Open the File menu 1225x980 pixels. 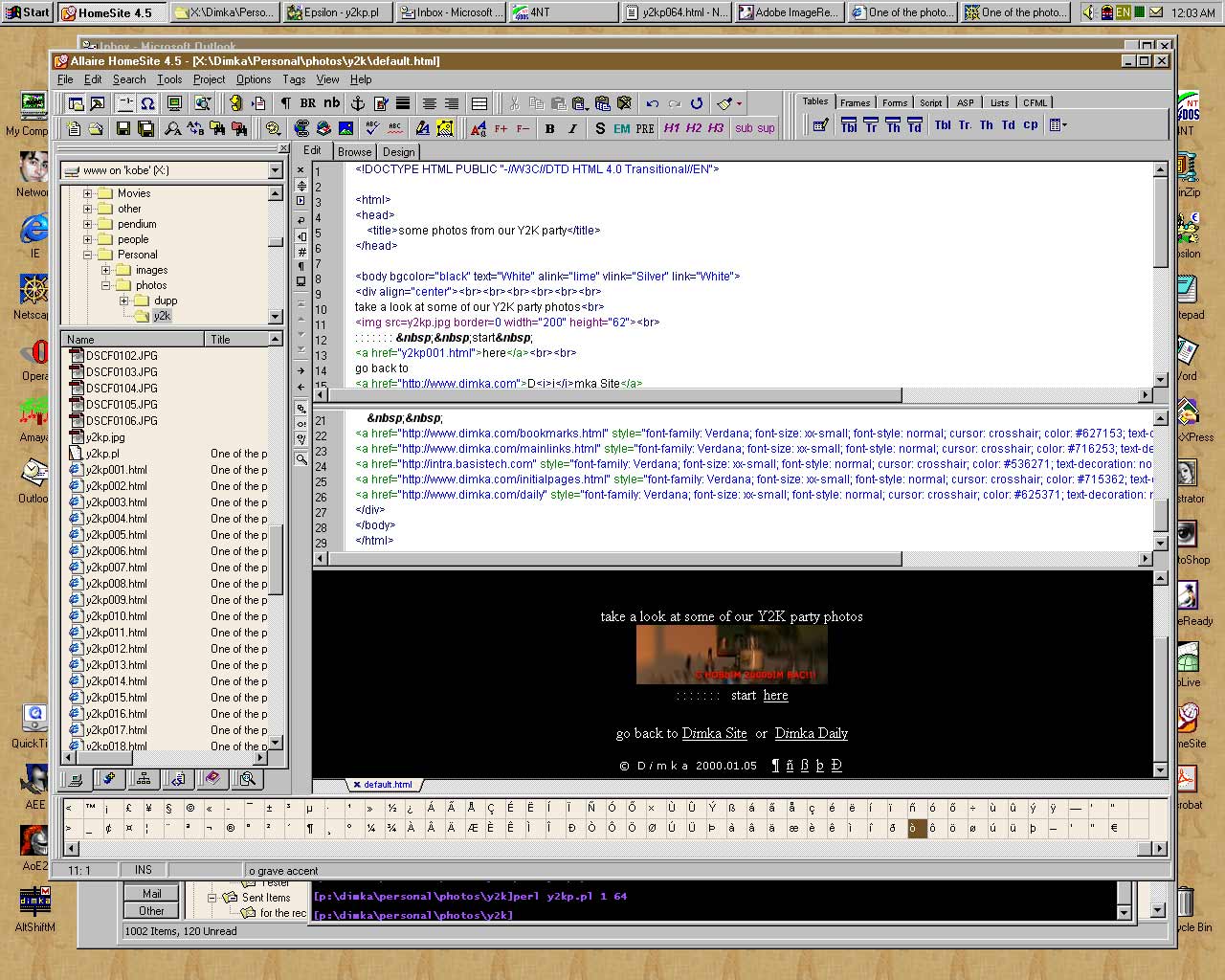(x=65, y=79)
